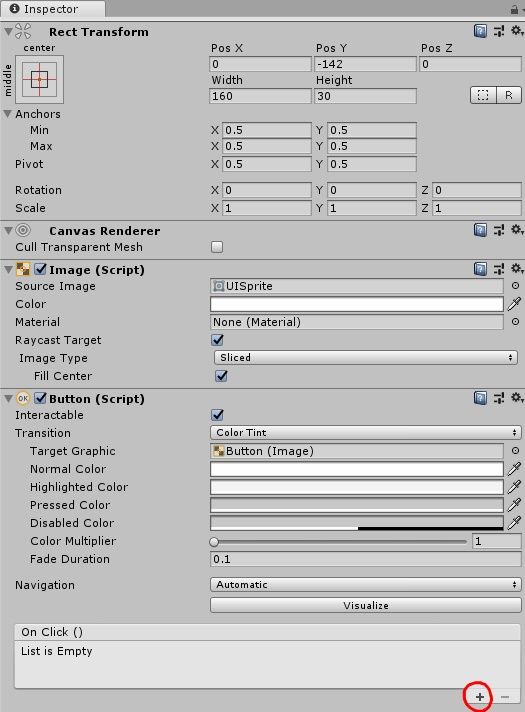Click Pivot Y field

(371, 164)
